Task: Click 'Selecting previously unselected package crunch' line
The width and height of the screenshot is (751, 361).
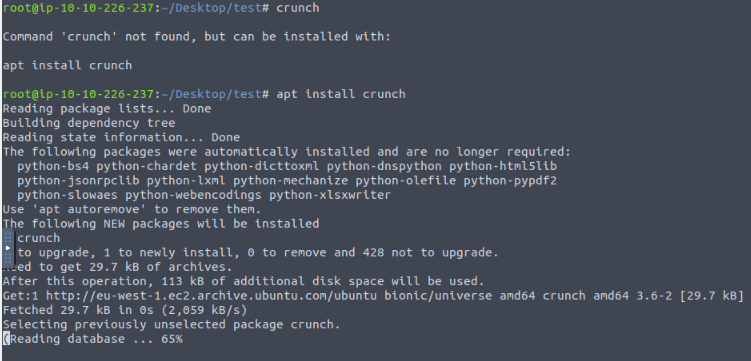Action: 171,325
